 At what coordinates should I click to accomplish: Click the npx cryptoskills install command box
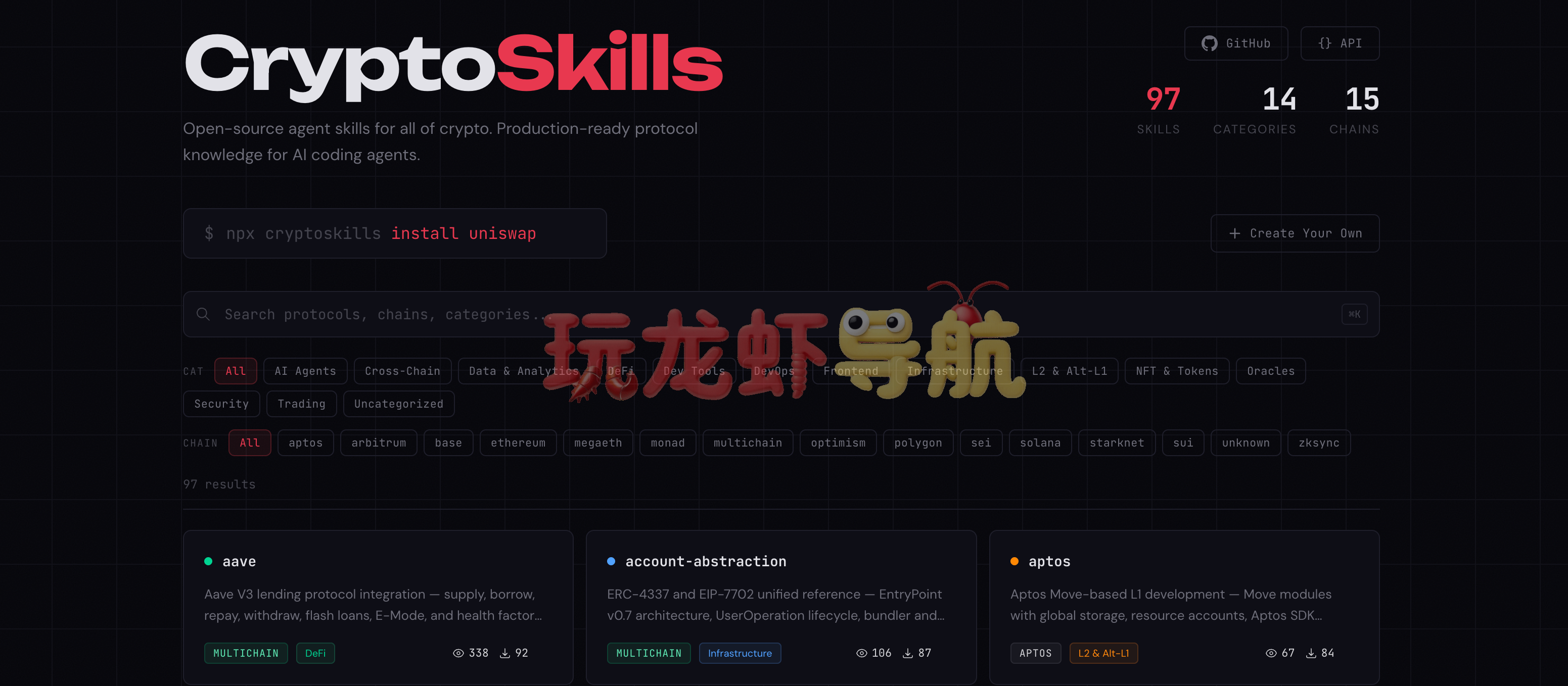point(394,233)
